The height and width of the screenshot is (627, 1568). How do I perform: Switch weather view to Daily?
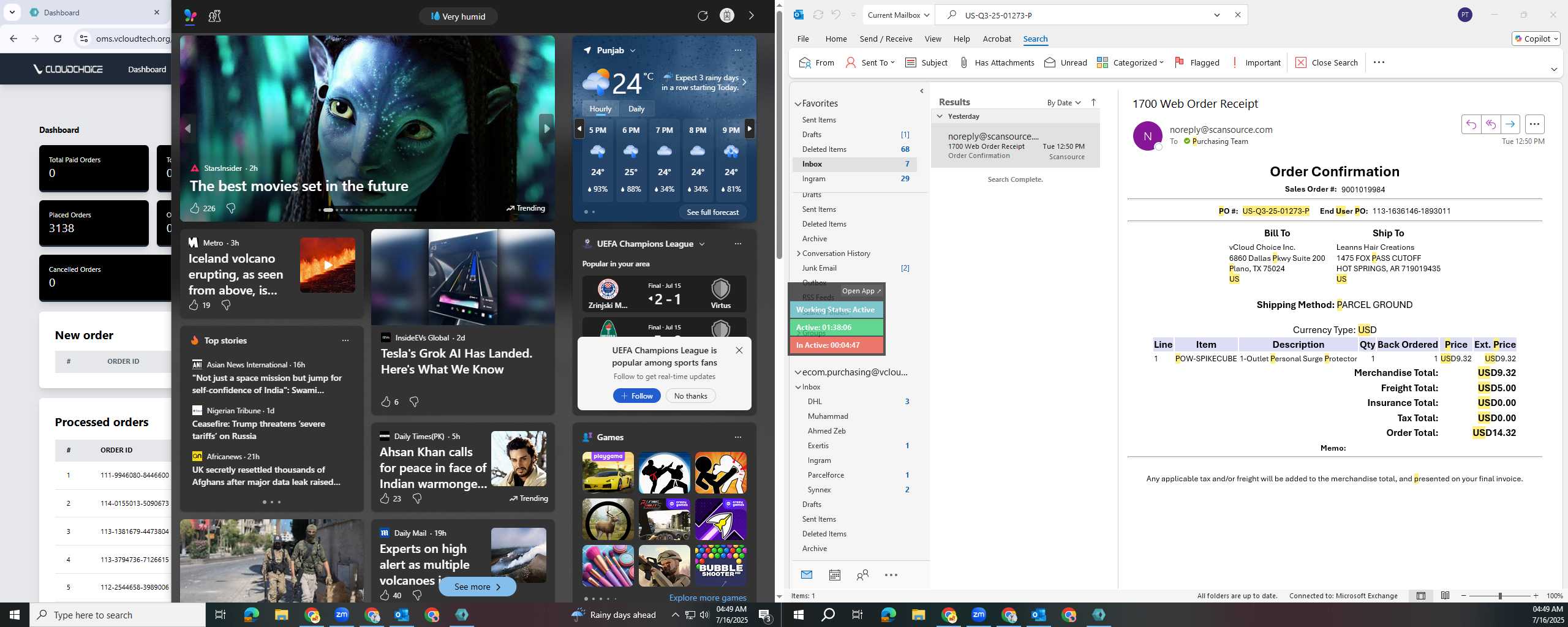[x=636, y=109]
